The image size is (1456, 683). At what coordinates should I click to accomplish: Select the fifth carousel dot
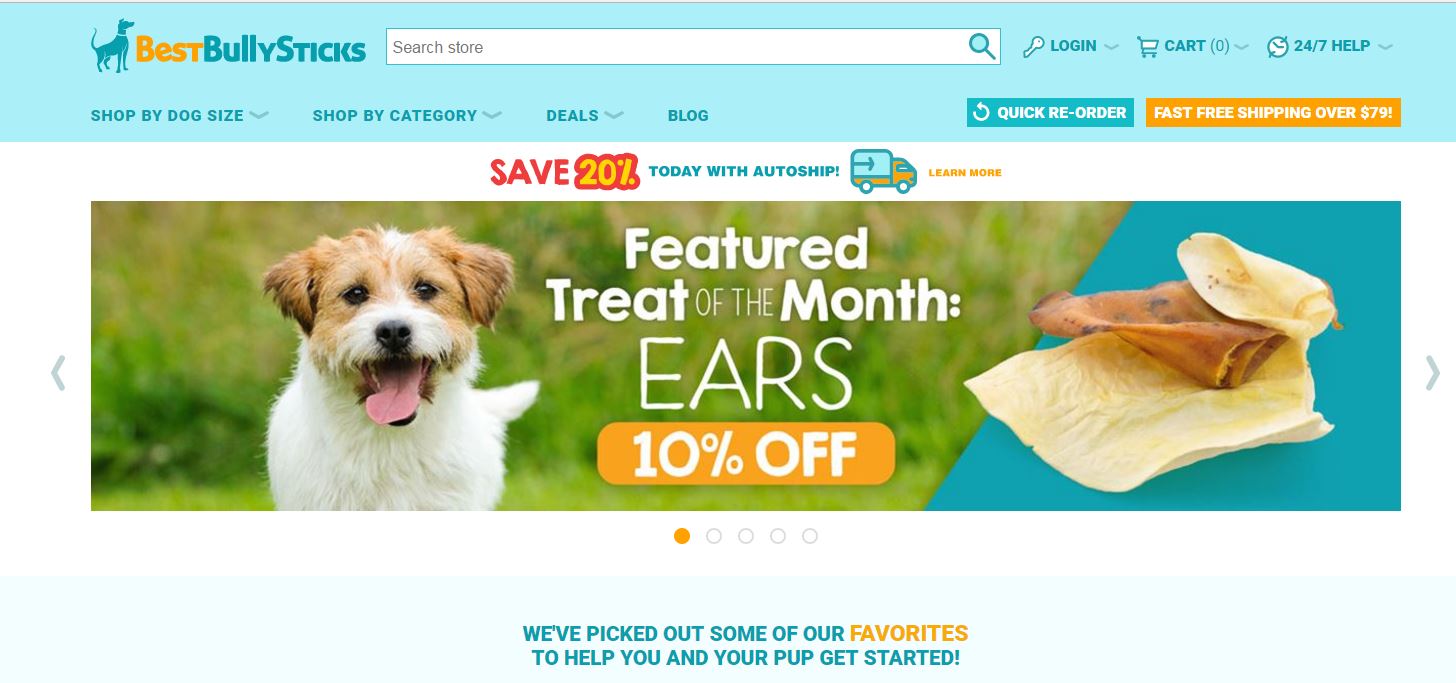pyautogui.click(x=810, y=536)
